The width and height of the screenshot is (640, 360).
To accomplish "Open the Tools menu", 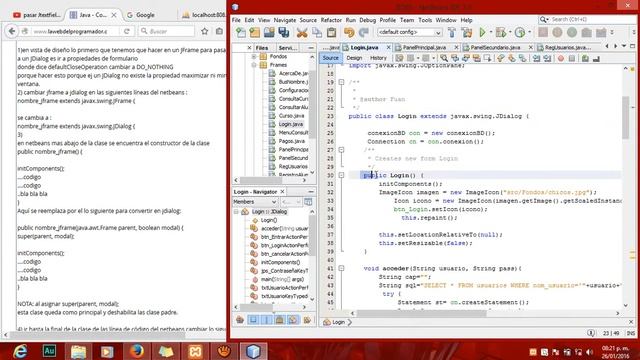I will coord(425,20).
